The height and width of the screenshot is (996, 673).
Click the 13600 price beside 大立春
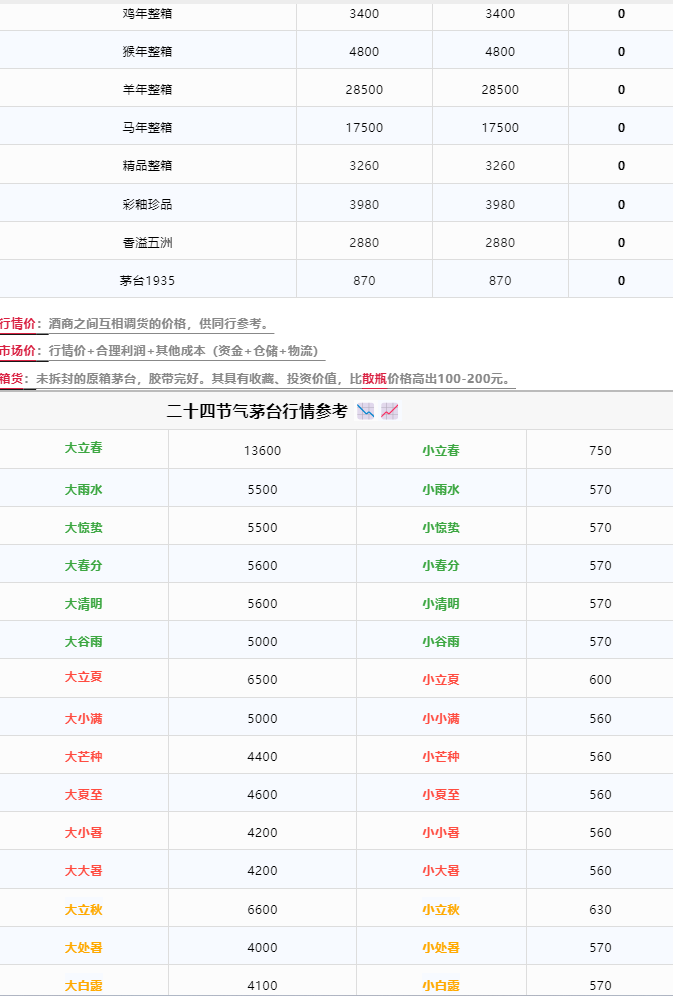pos(262,451)
